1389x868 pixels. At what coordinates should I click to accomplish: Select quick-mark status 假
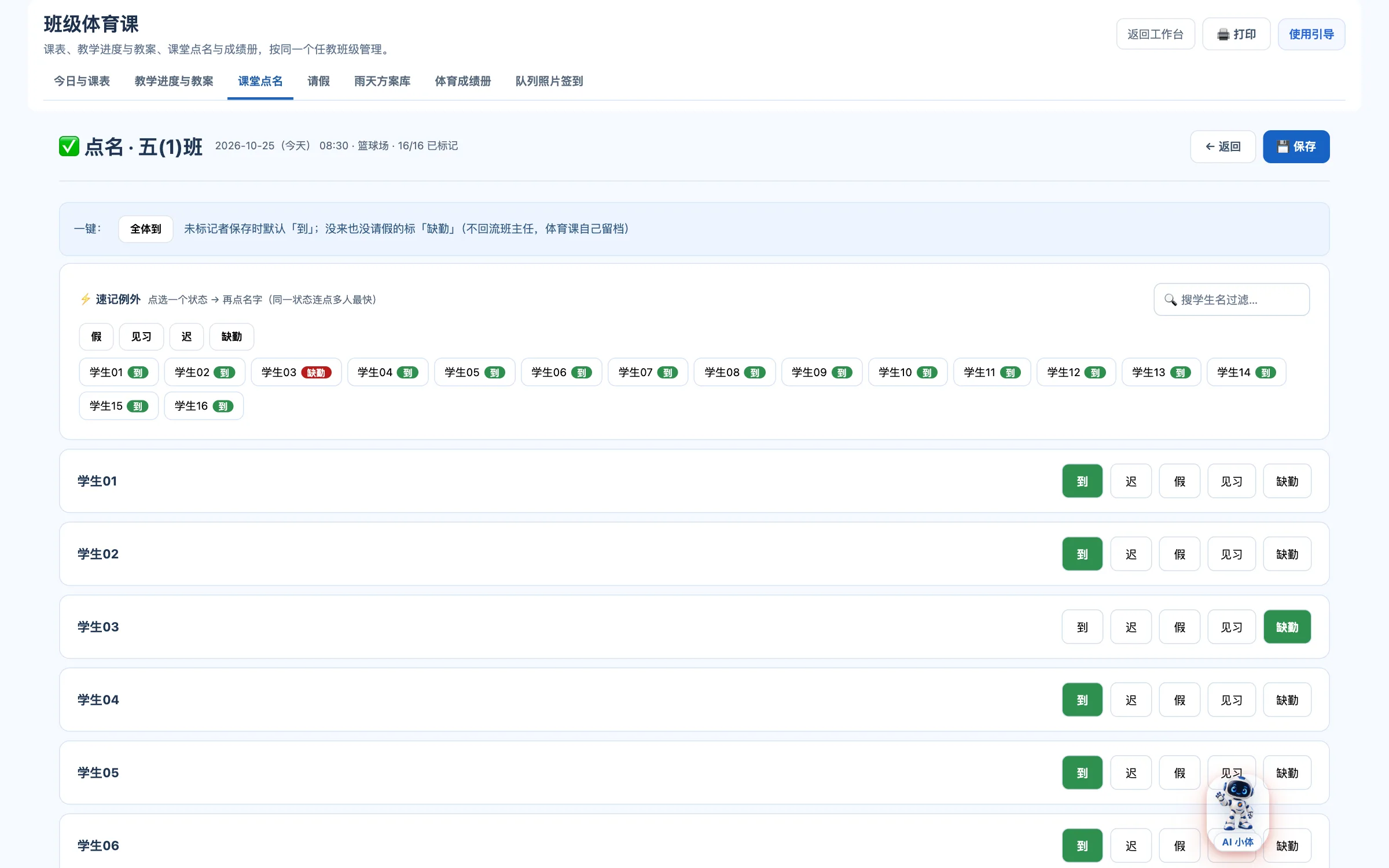(x=96, y=336)
